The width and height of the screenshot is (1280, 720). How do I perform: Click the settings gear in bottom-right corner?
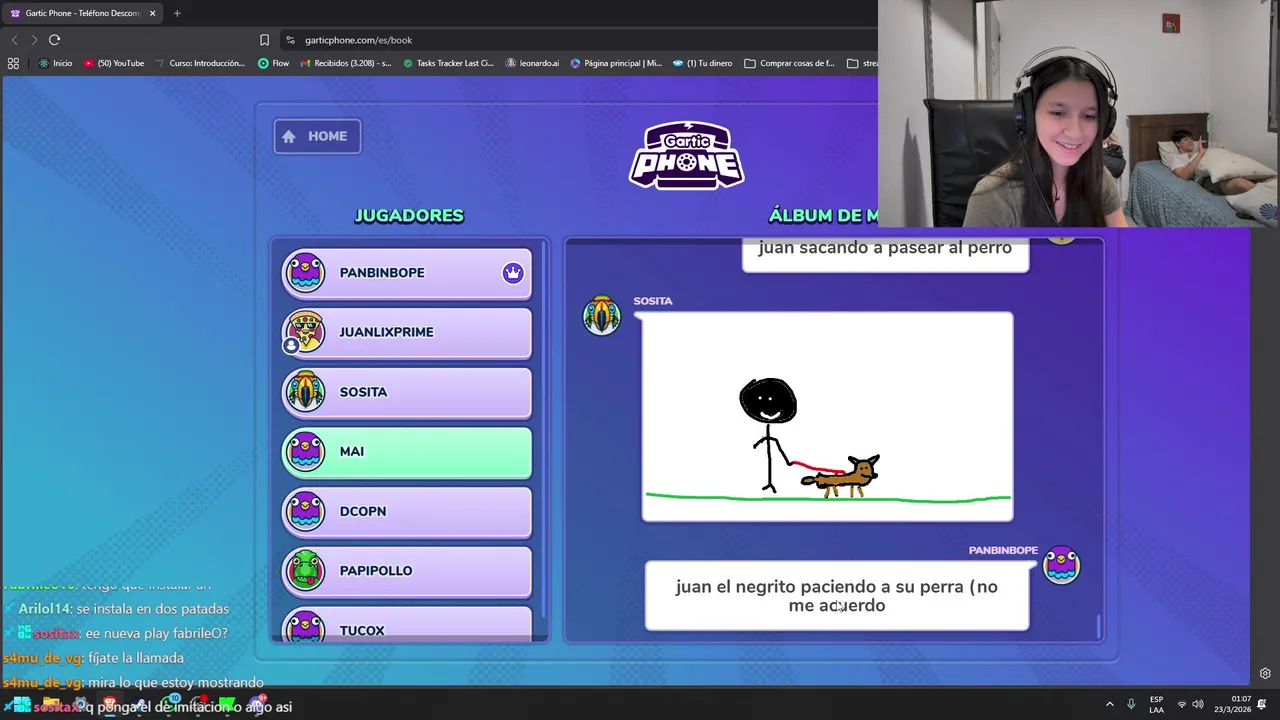1265,673
